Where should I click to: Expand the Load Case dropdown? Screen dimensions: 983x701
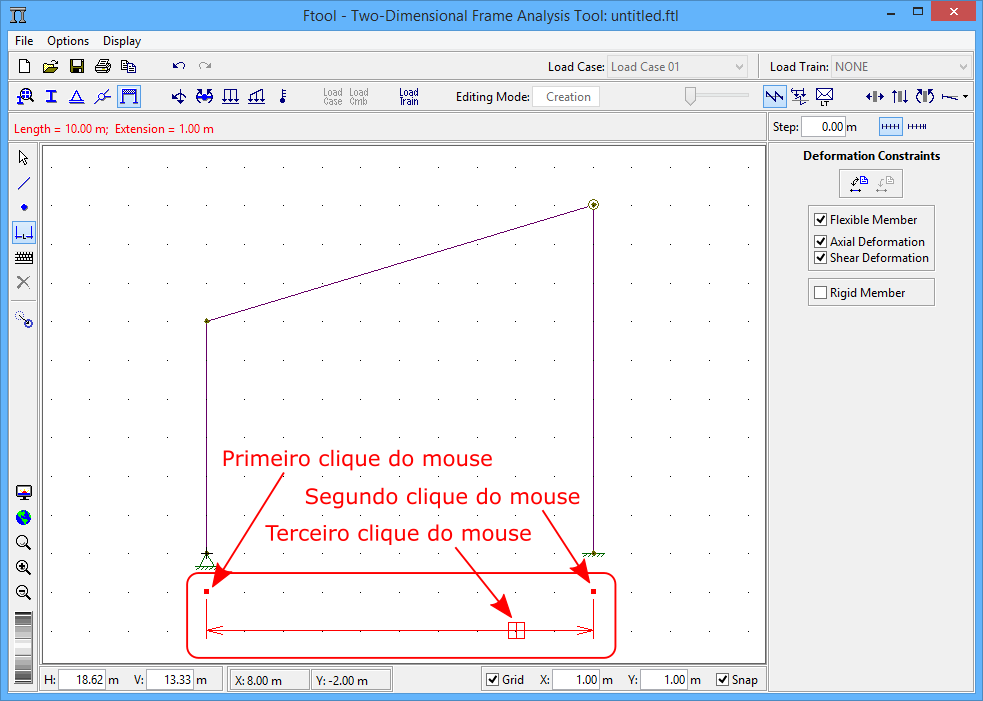coord(739,67)
